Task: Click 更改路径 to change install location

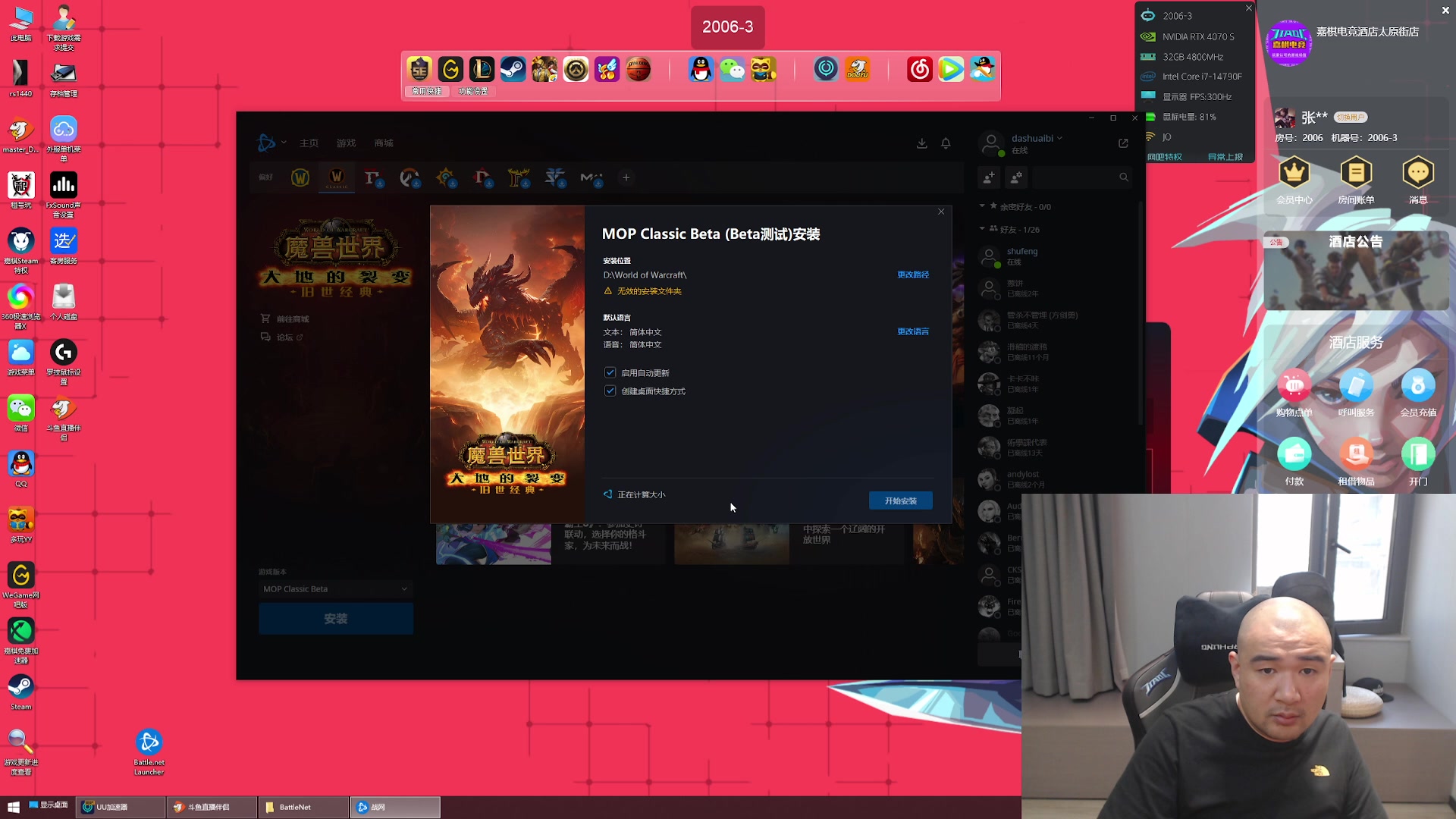Action: click(x=913, y=275)
